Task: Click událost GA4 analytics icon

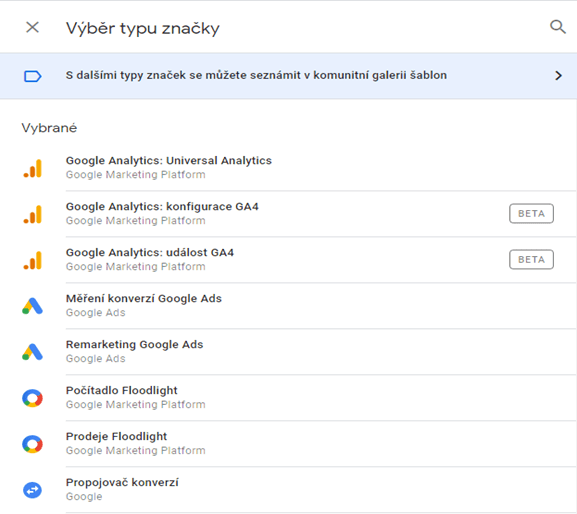Action: (33, 260)
